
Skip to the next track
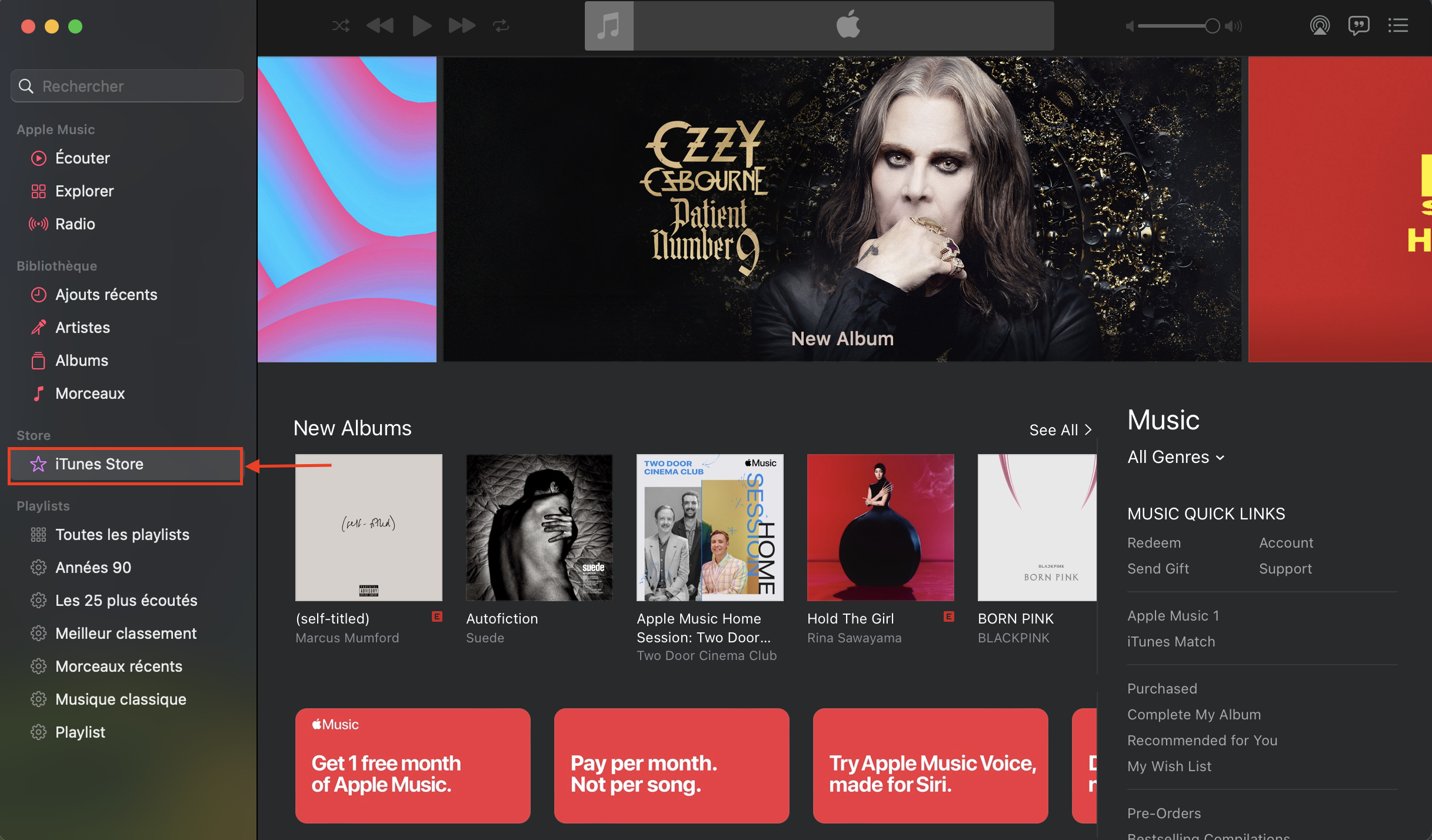462,26
